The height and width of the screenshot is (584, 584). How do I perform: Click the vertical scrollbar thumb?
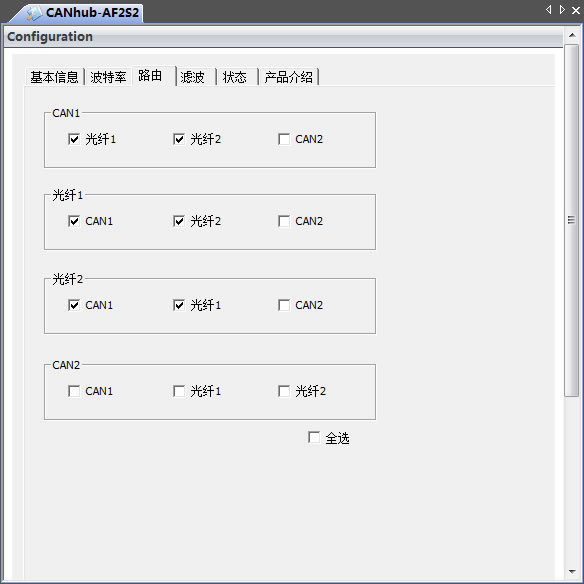click(x=571, y=220)
